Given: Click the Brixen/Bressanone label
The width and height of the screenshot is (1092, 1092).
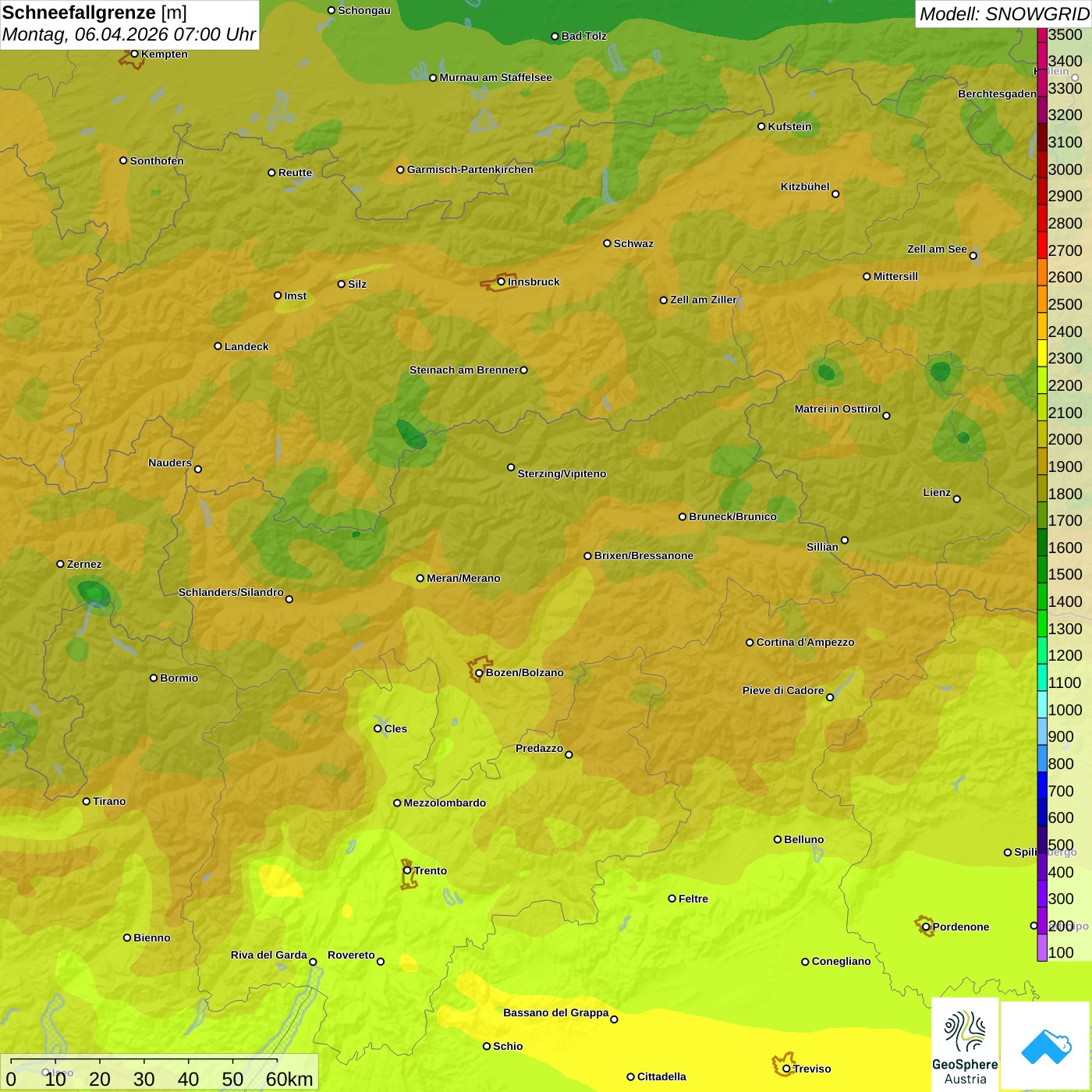Looking at the screenshot, I should (643, 555).
